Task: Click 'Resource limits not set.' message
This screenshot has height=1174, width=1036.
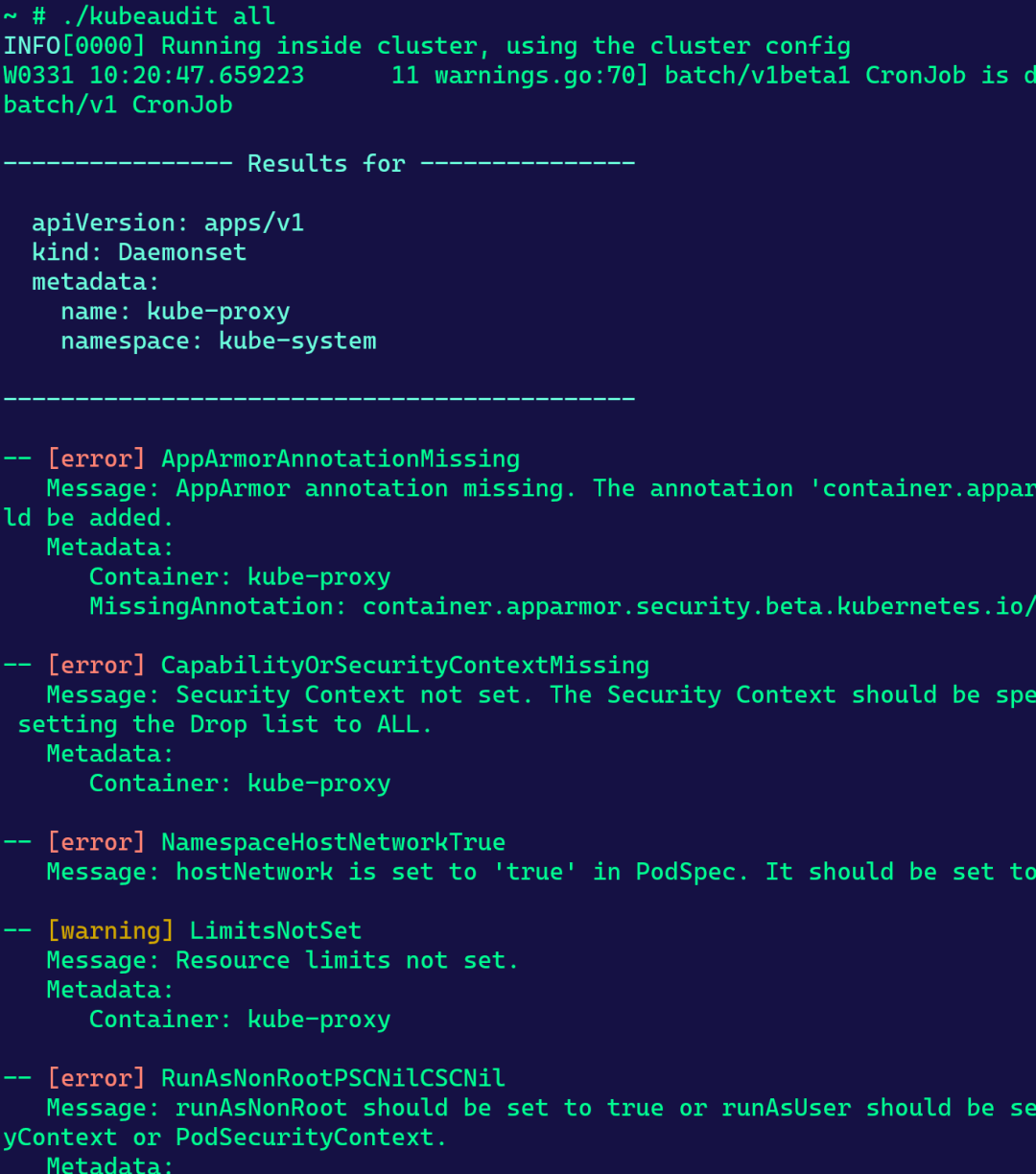Action: click(x=347, y=960)
